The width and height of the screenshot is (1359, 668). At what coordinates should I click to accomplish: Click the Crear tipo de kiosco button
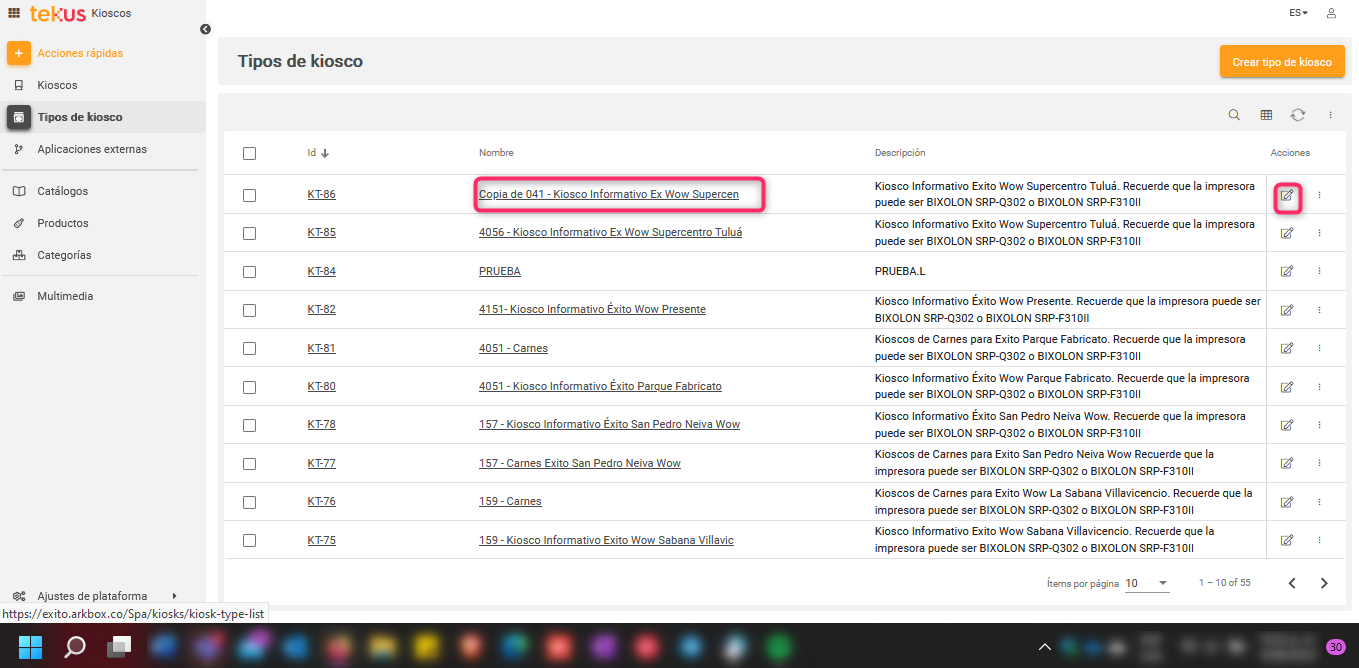click(x=1281, y=62)
